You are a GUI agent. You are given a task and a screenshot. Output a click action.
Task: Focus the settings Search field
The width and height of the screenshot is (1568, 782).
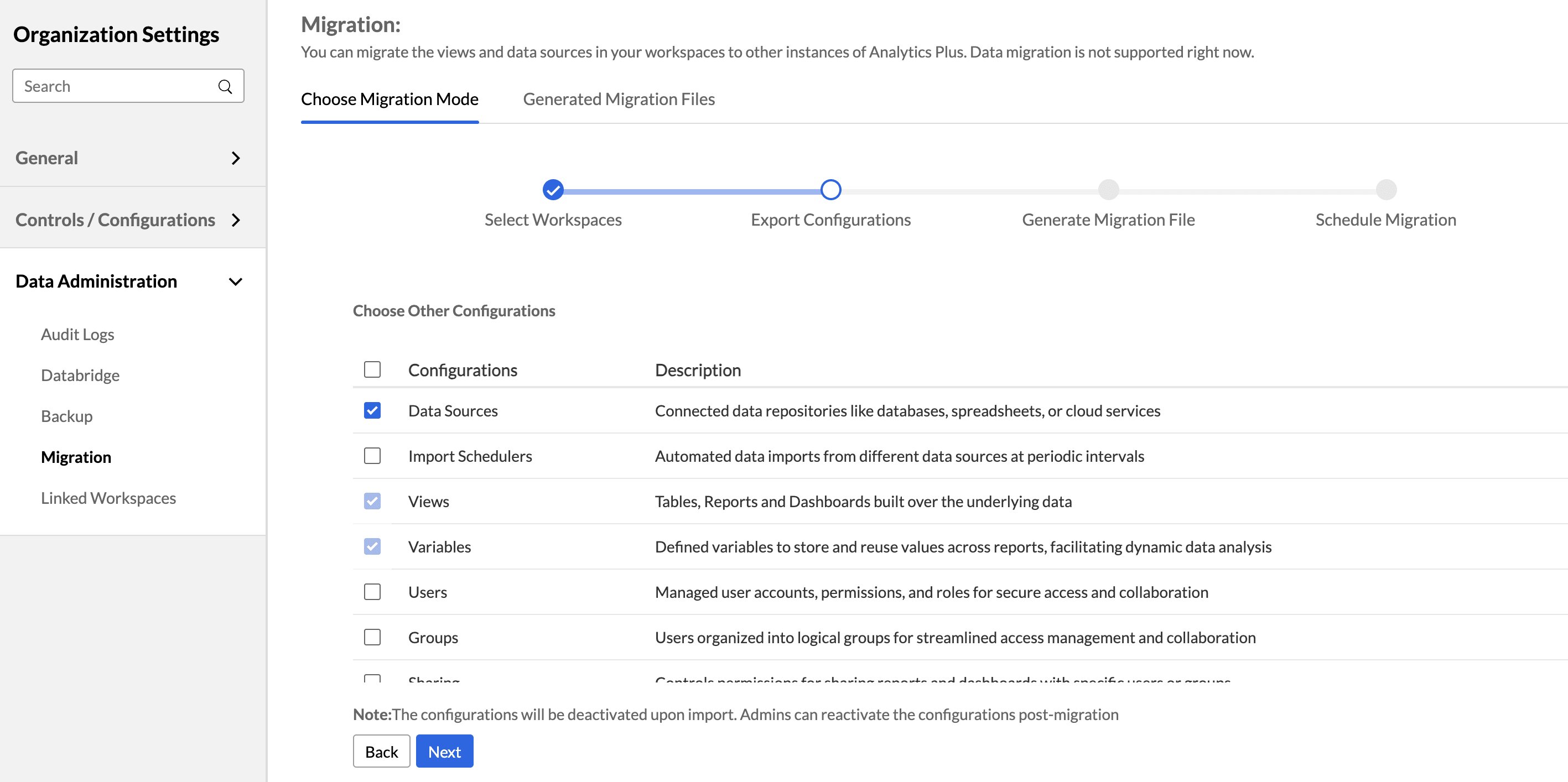[x=116, y=86]
